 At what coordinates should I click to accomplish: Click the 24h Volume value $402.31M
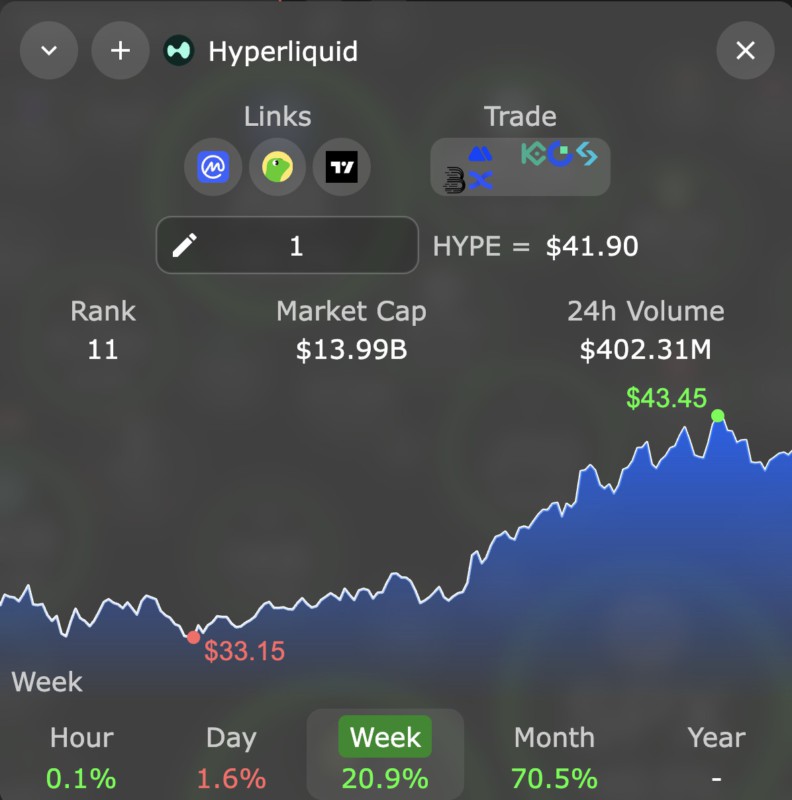[646, 350]
